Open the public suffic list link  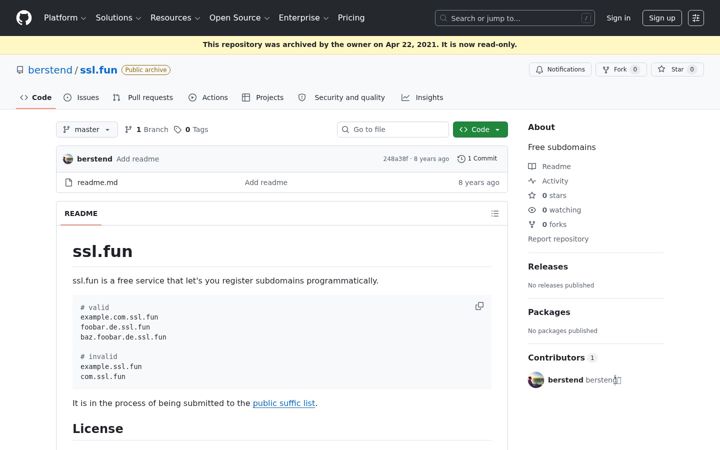coord(284,403)
